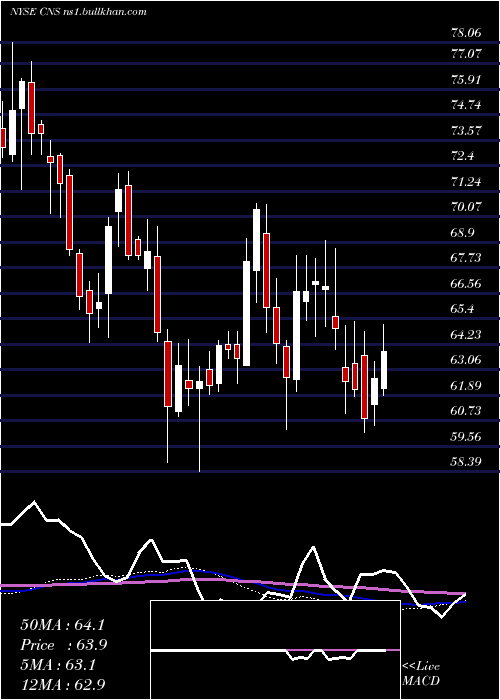
Task: Click the 65.4 price axis label
Action: tap(463, 308)
